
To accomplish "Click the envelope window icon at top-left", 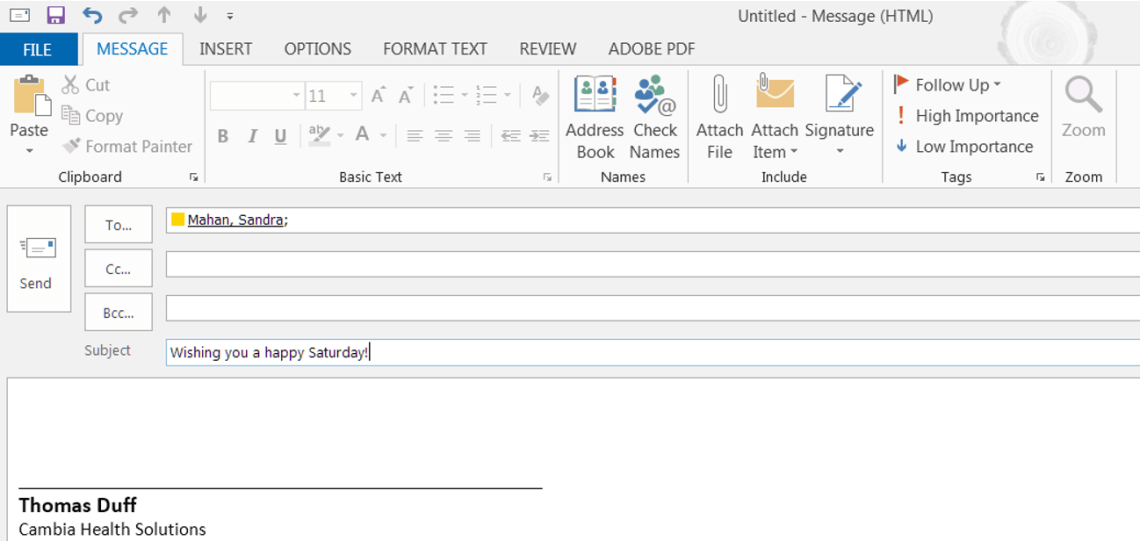I will coord(19,15).
